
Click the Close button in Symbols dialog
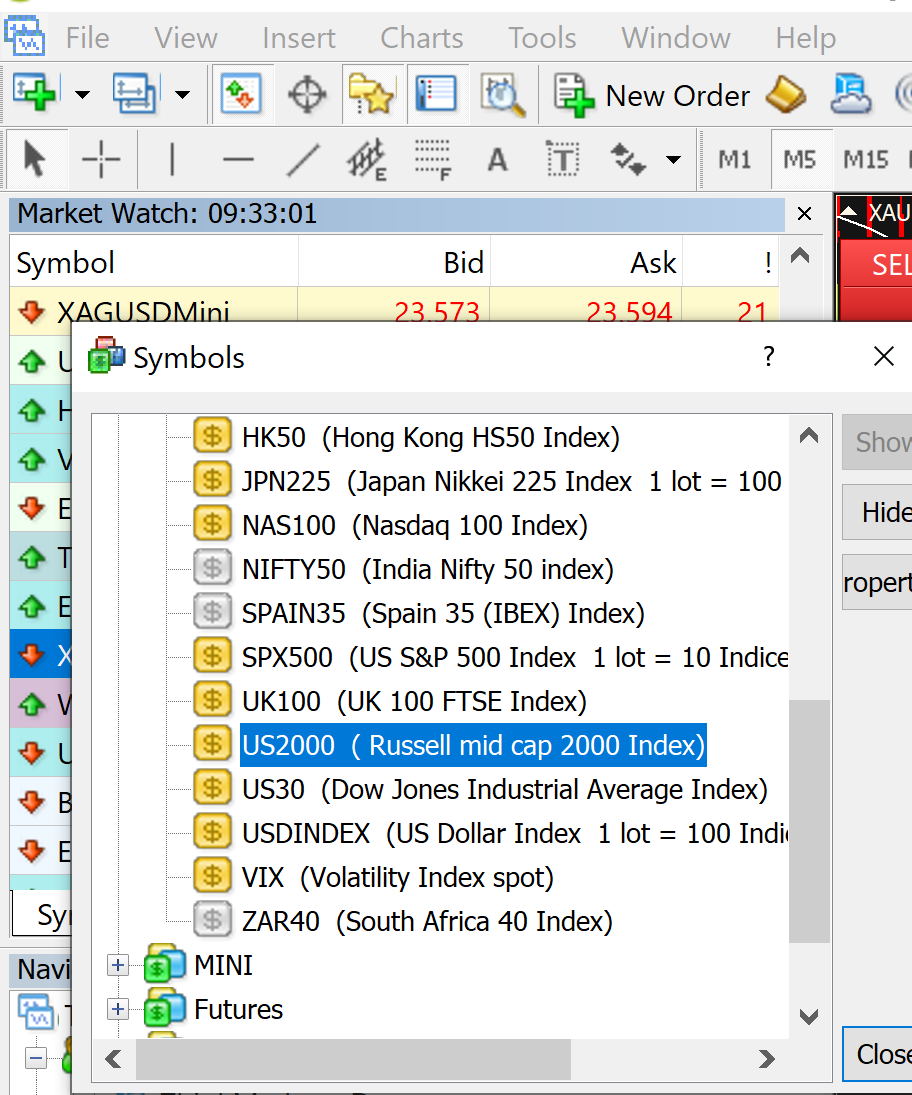pyautogui.click(x=878, y=1054)
